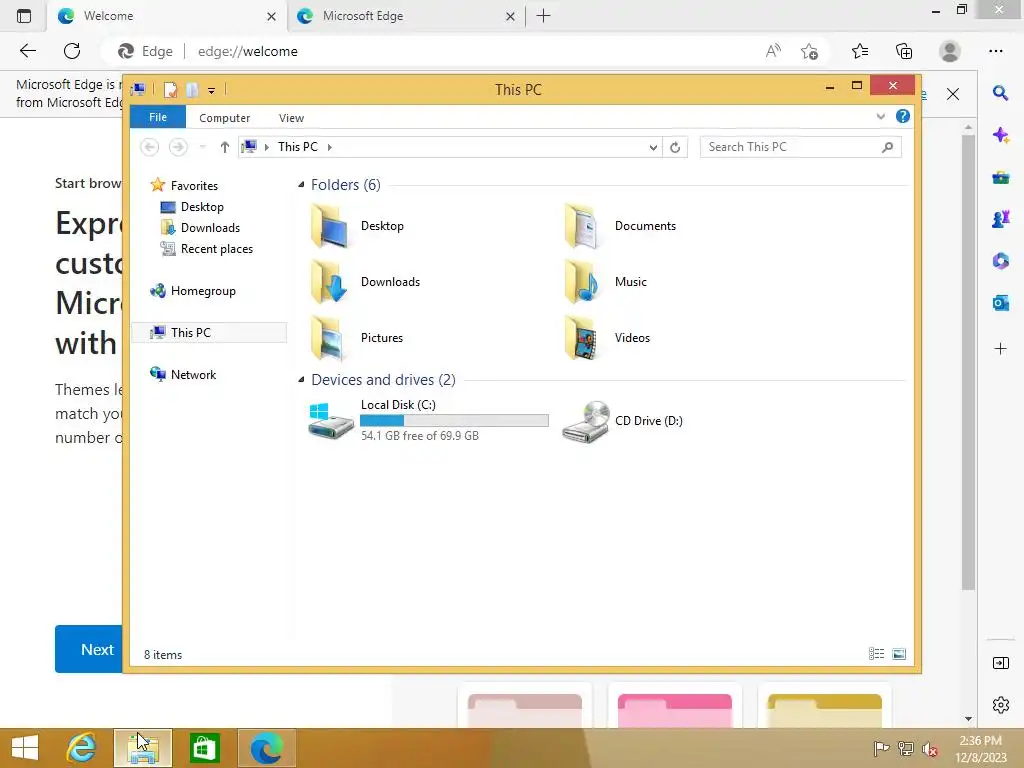The image size is (1024, 768).
Task: Open Windows Store from taskbar
Action: click(204, 748)
